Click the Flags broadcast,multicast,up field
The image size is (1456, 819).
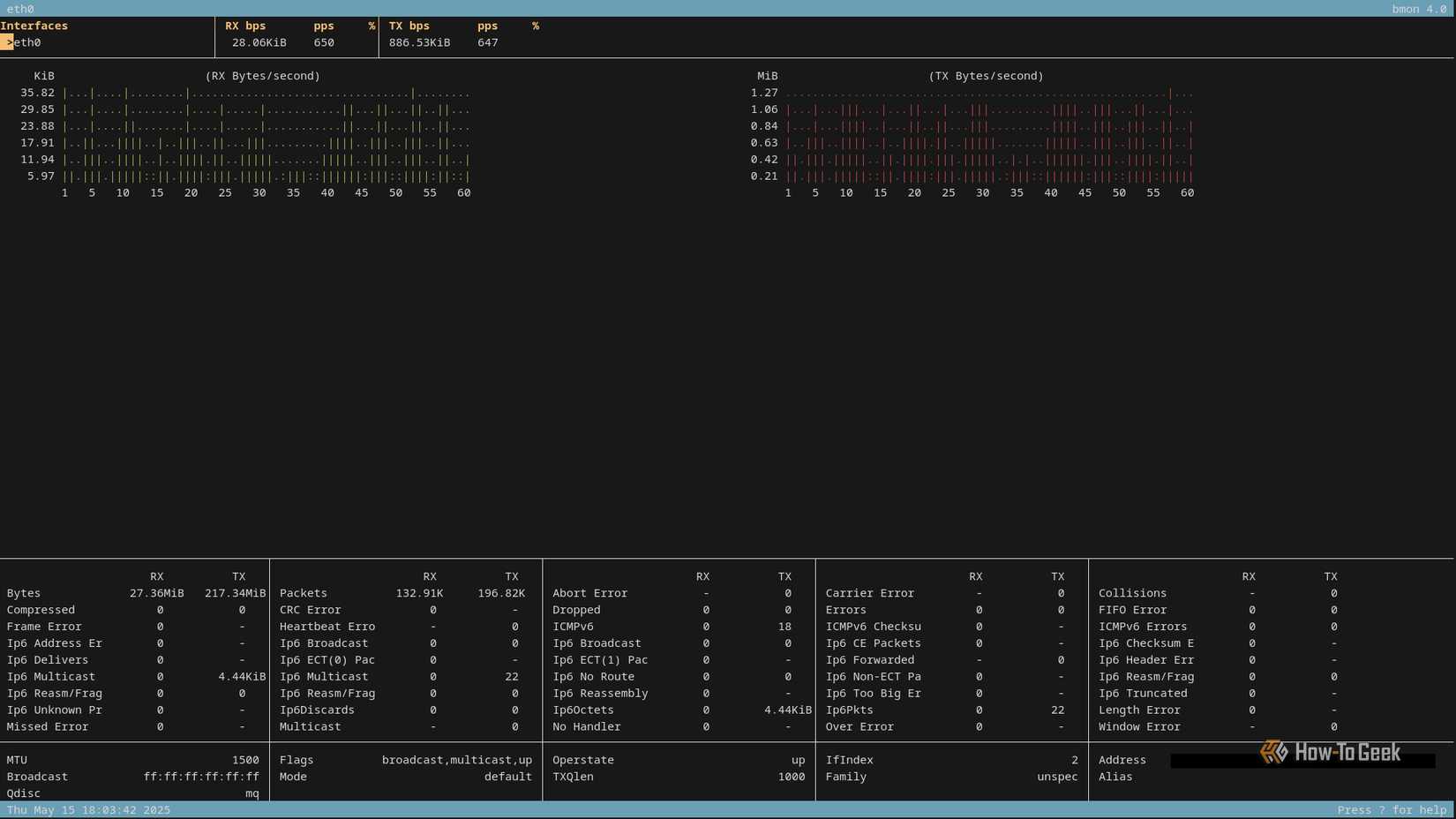455,760
